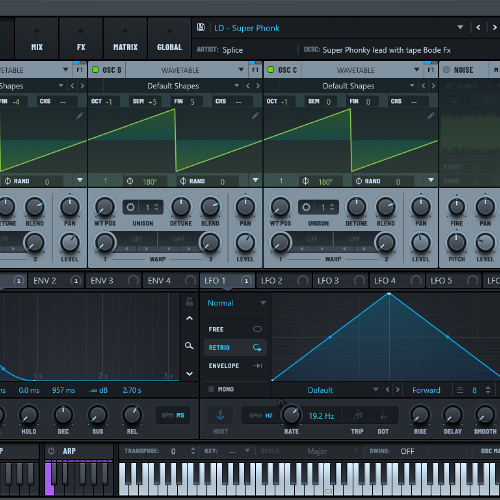Enable TRIP triplet note icon
This screenshot has width=500, height=500.
358,415
